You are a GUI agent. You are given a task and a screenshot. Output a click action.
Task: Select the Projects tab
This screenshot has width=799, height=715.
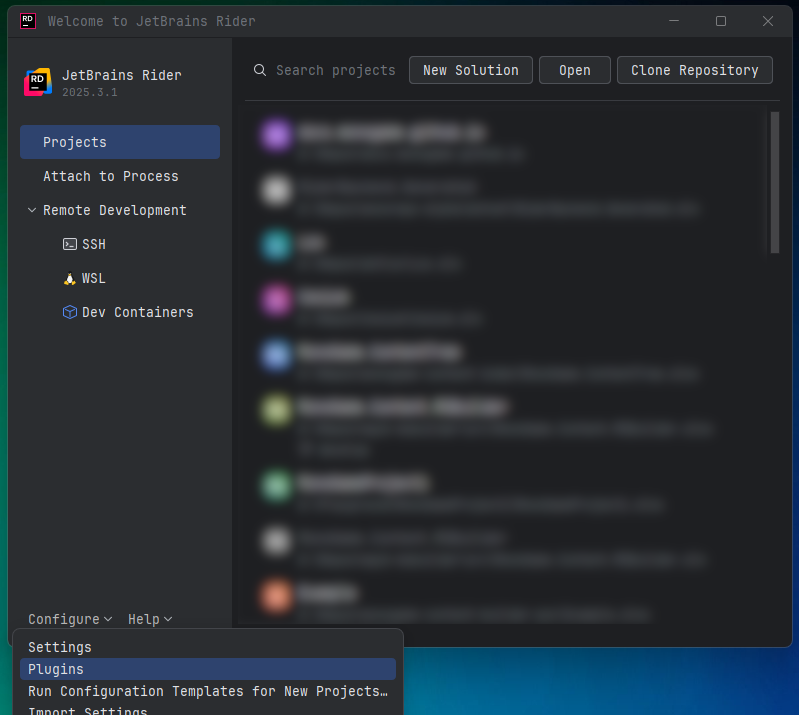point(120,142)
